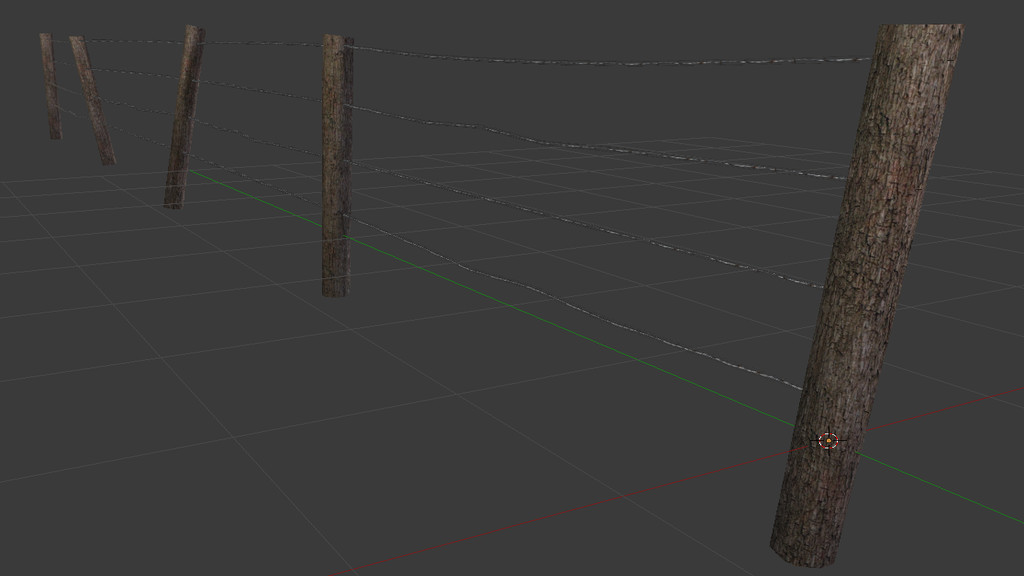Click the base of the foreground post

click(808, 548)
